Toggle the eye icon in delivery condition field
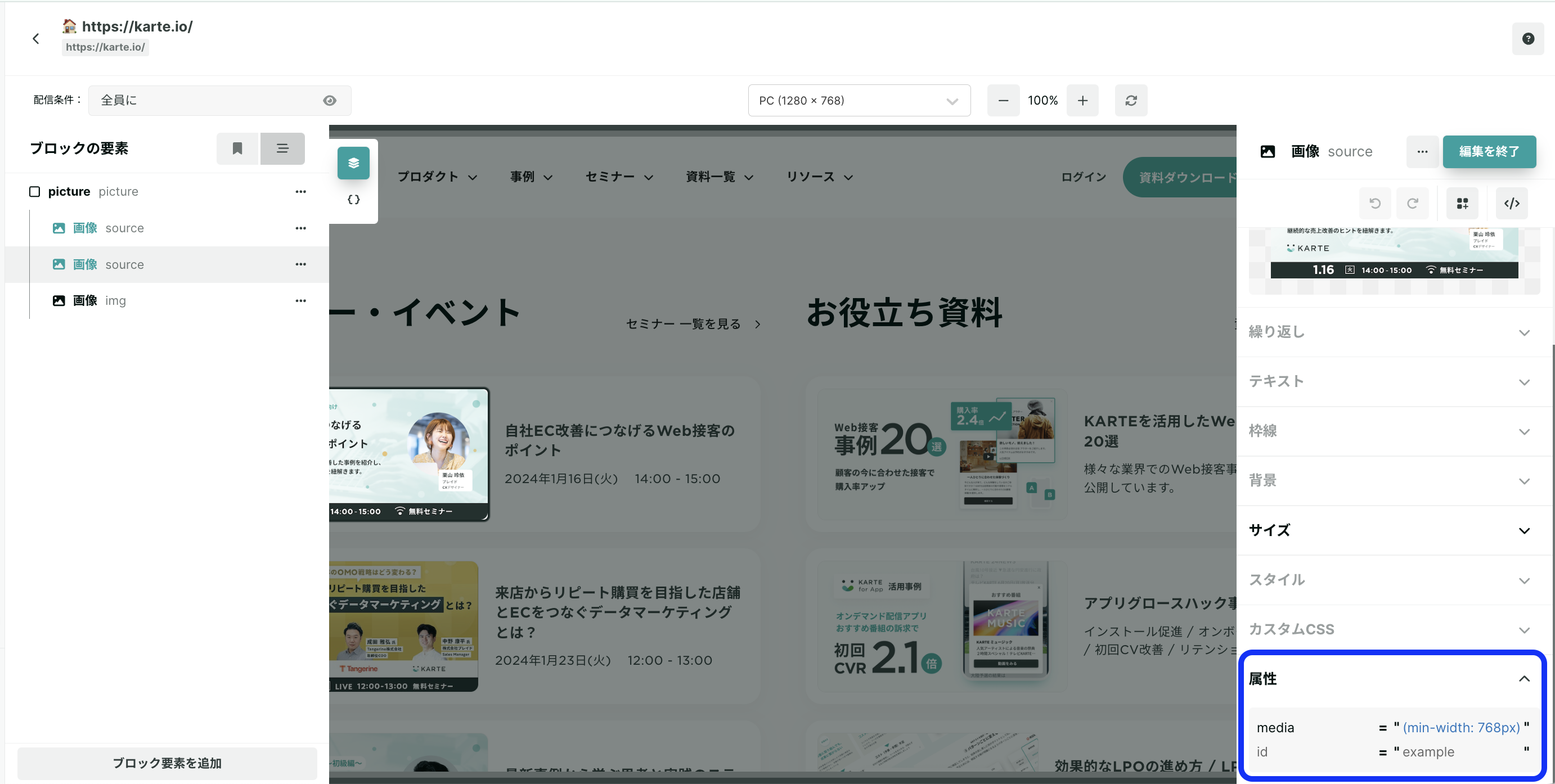 (x=330, y=101)
